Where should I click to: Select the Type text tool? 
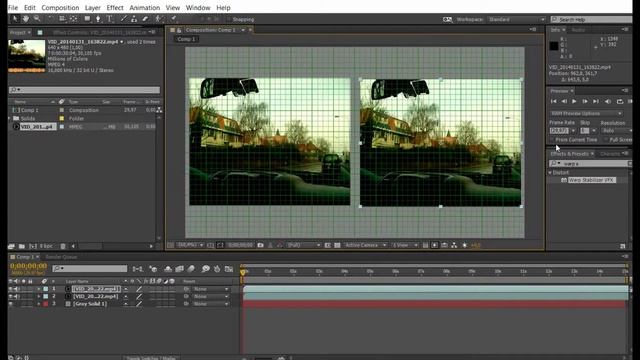click(x=109, y=19)
